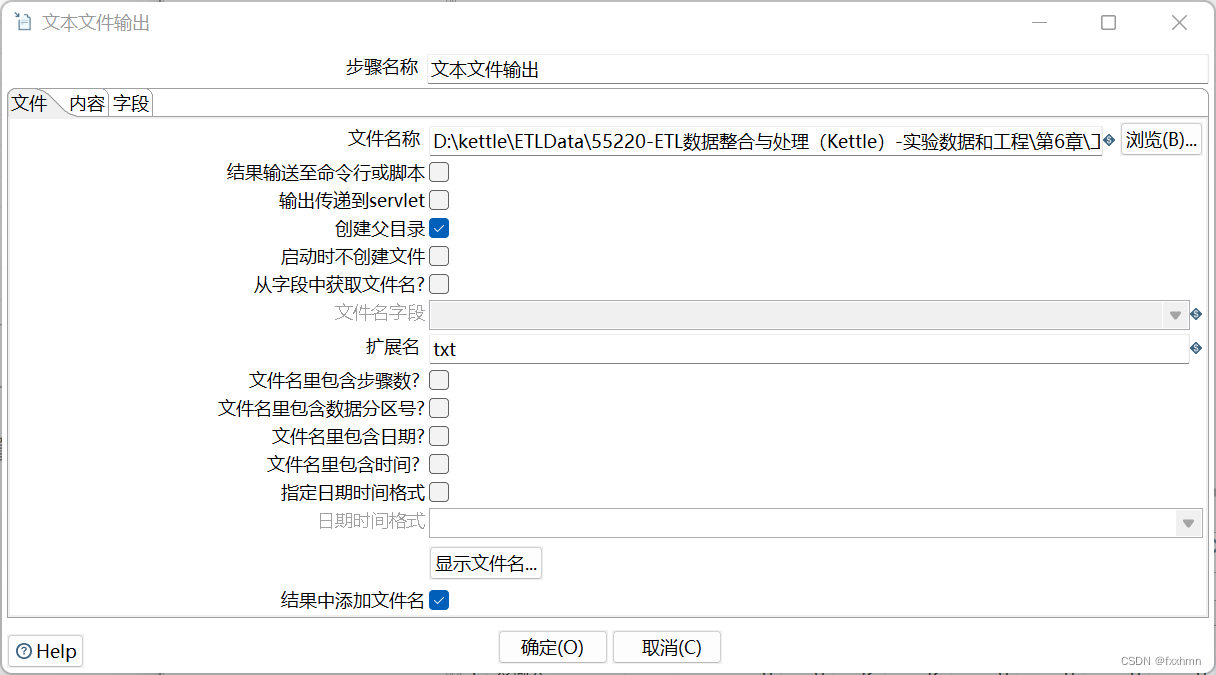Enable 结果输送至命令行或脚本 option

tap(439, 171)
